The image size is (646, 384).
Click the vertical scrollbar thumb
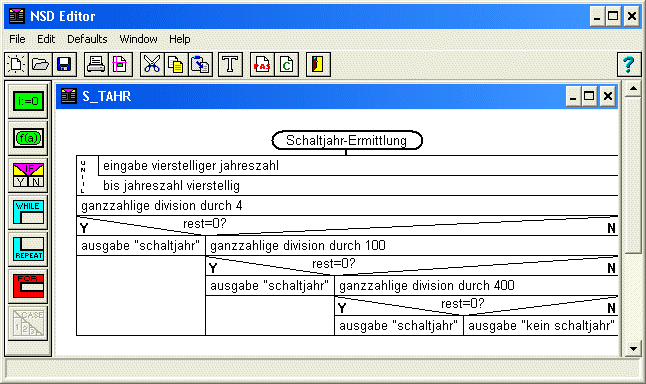click(633, 175)
